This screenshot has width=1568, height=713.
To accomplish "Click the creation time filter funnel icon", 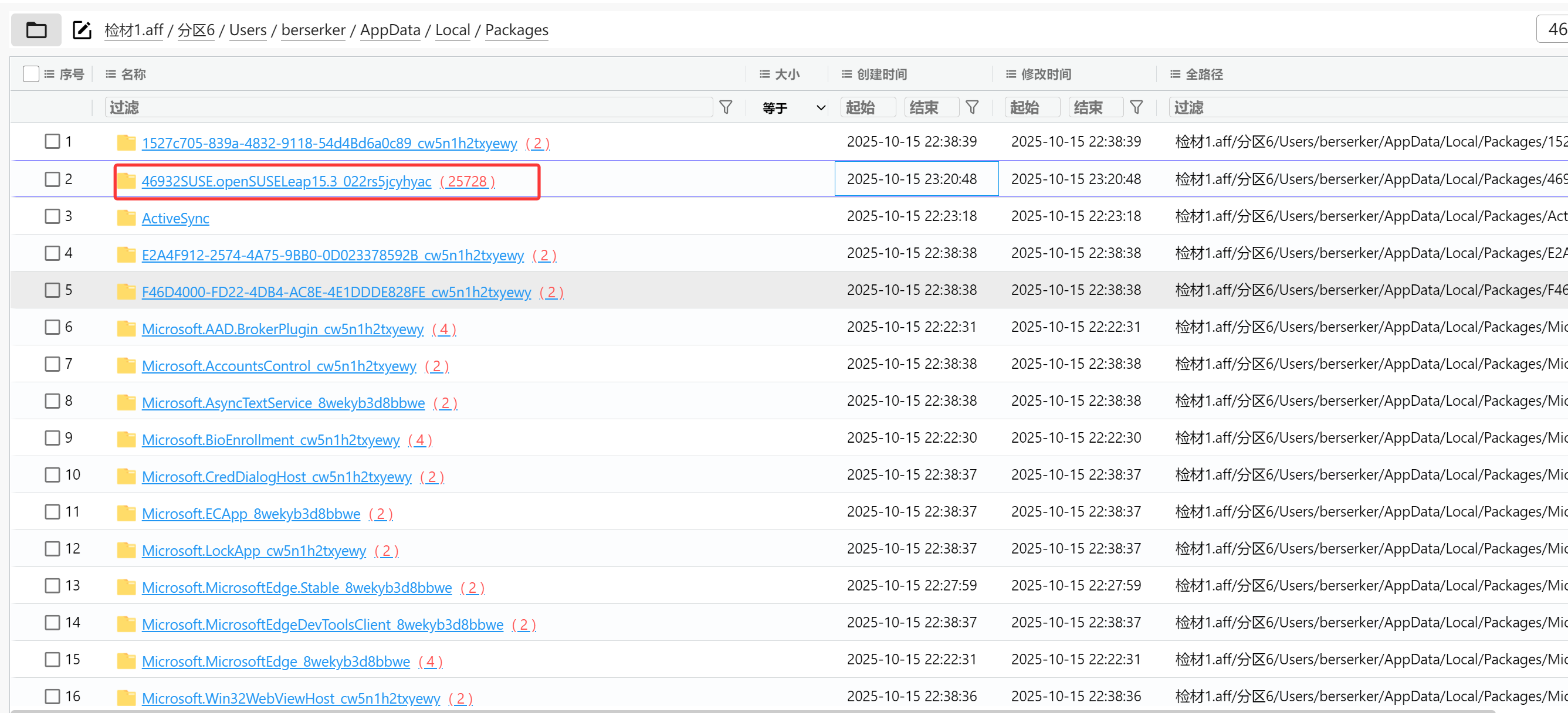I will pyautogui.click(x=972, y=108).
